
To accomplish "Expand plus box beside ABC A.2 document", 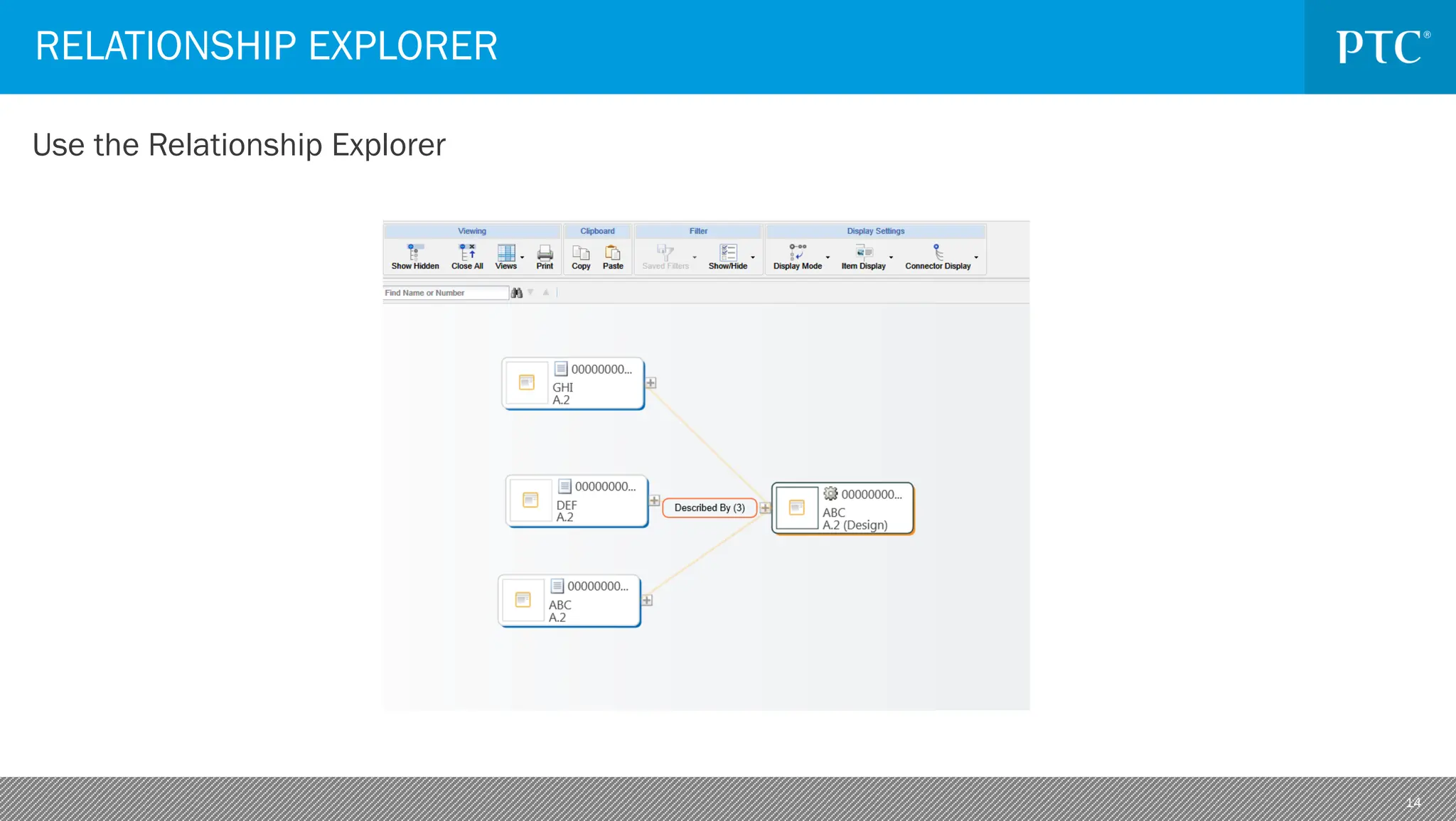I will [647, 601].
